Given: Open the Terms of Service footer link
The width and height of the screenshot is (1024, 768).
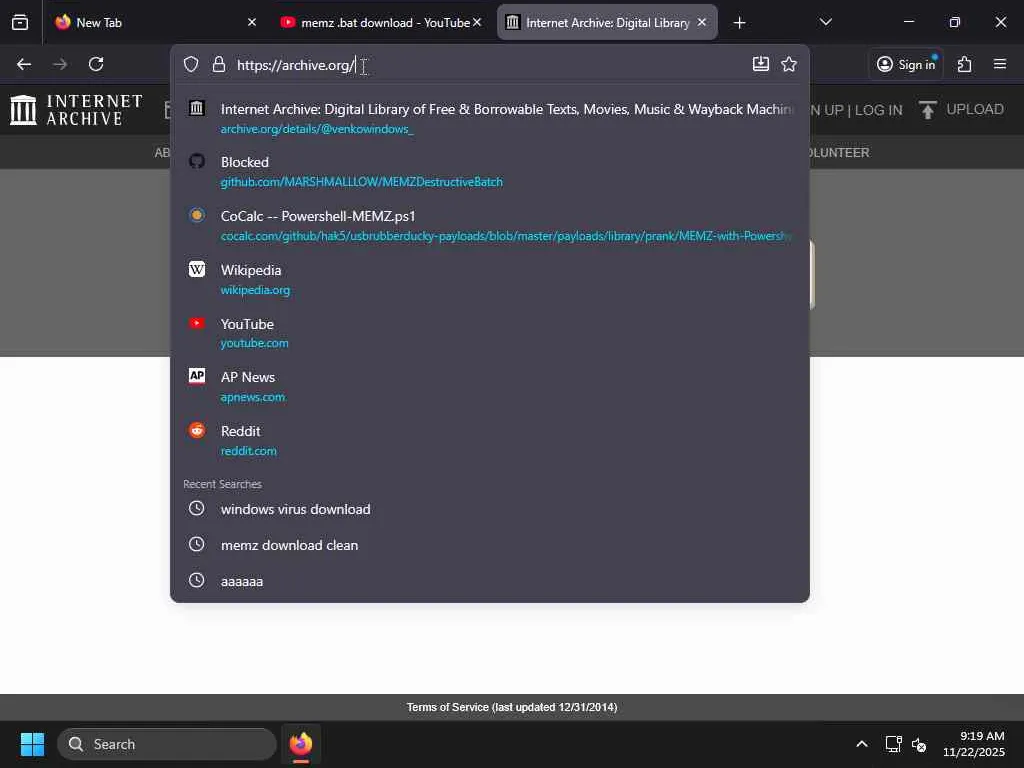Looking at the screenshot, I should (512, 707).
